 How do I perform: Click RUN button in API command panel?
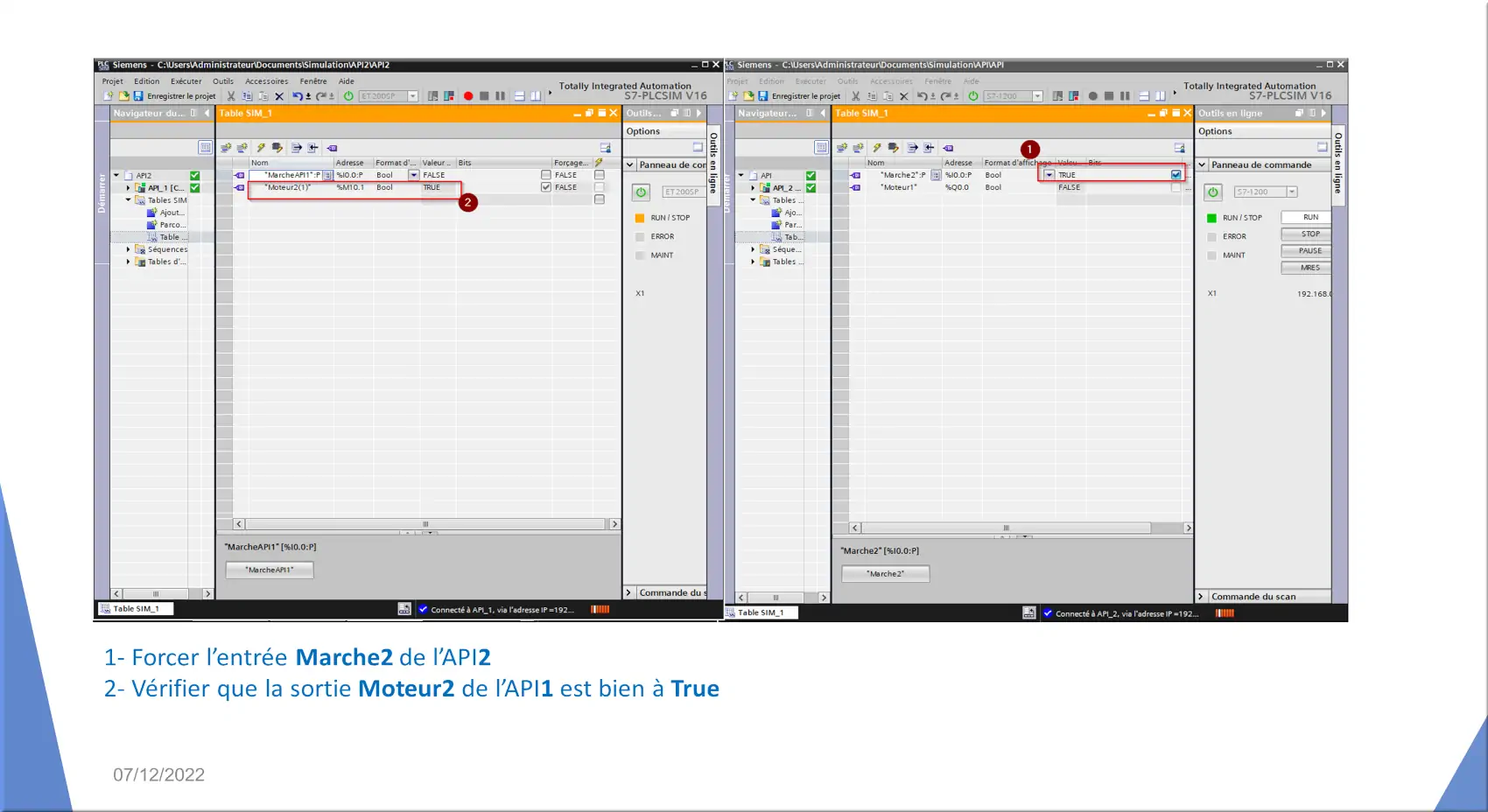[1305, 217]
